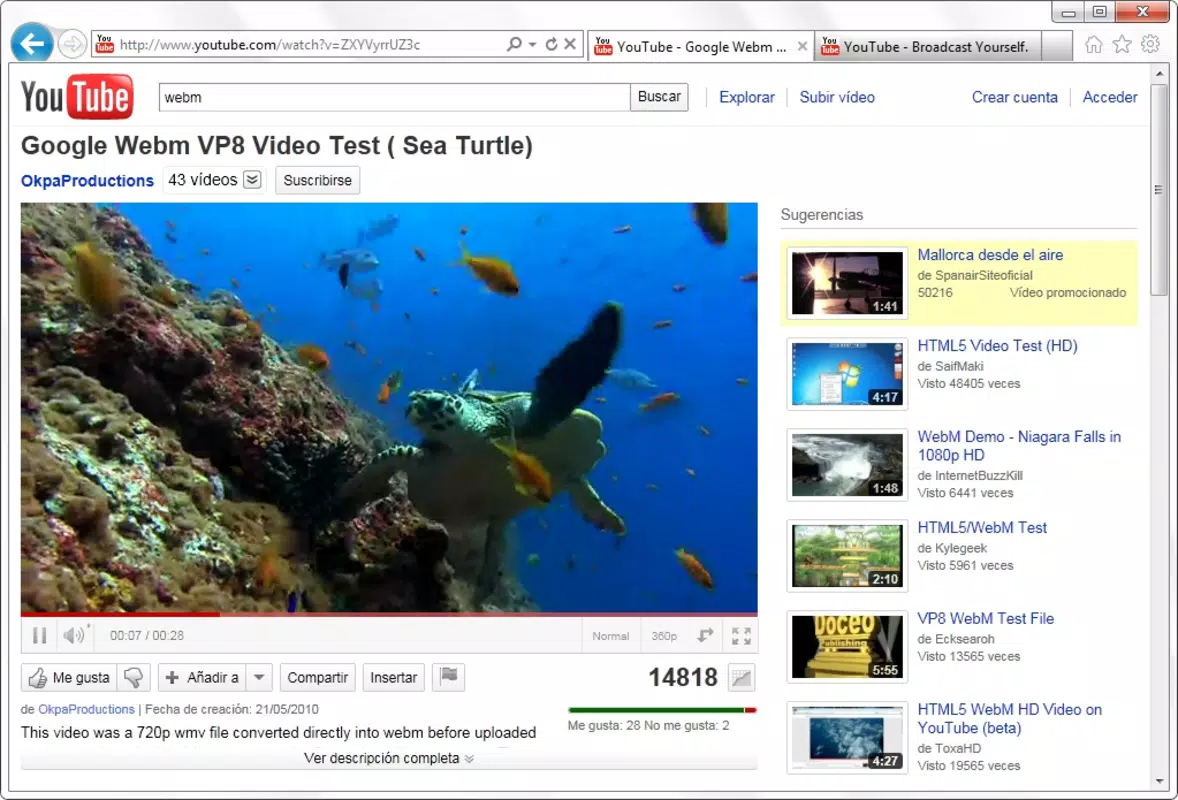The height and width of the screenshot is (800, 1178).
Task: Open the VP8 WebM Test File link
Action: point(985,618)
